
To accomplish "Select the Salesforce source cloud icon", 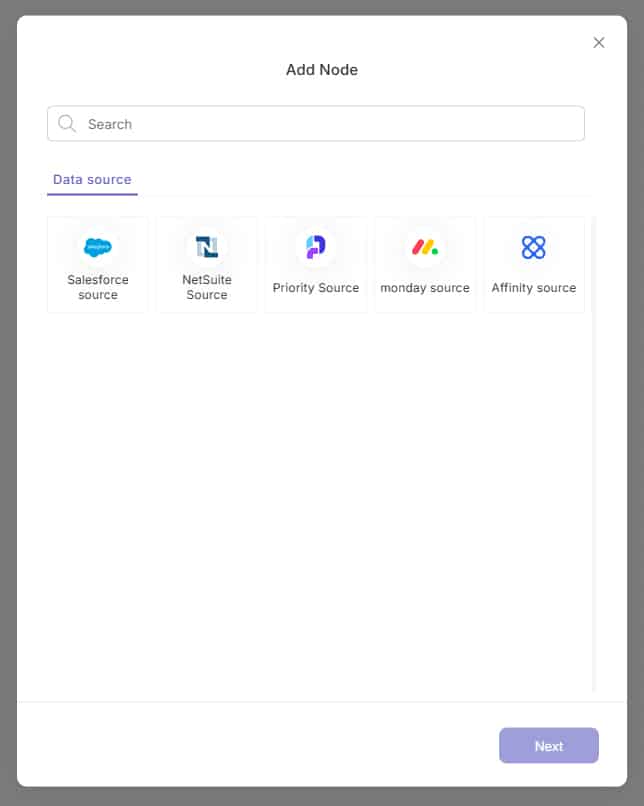I will coord(98,247).
